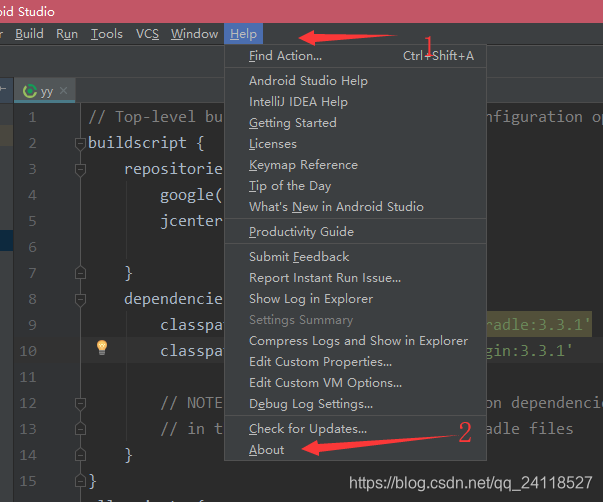Open IntelliJ IDEA Help entry
Viewport: 603px width, 502px height.
point(355,102)
